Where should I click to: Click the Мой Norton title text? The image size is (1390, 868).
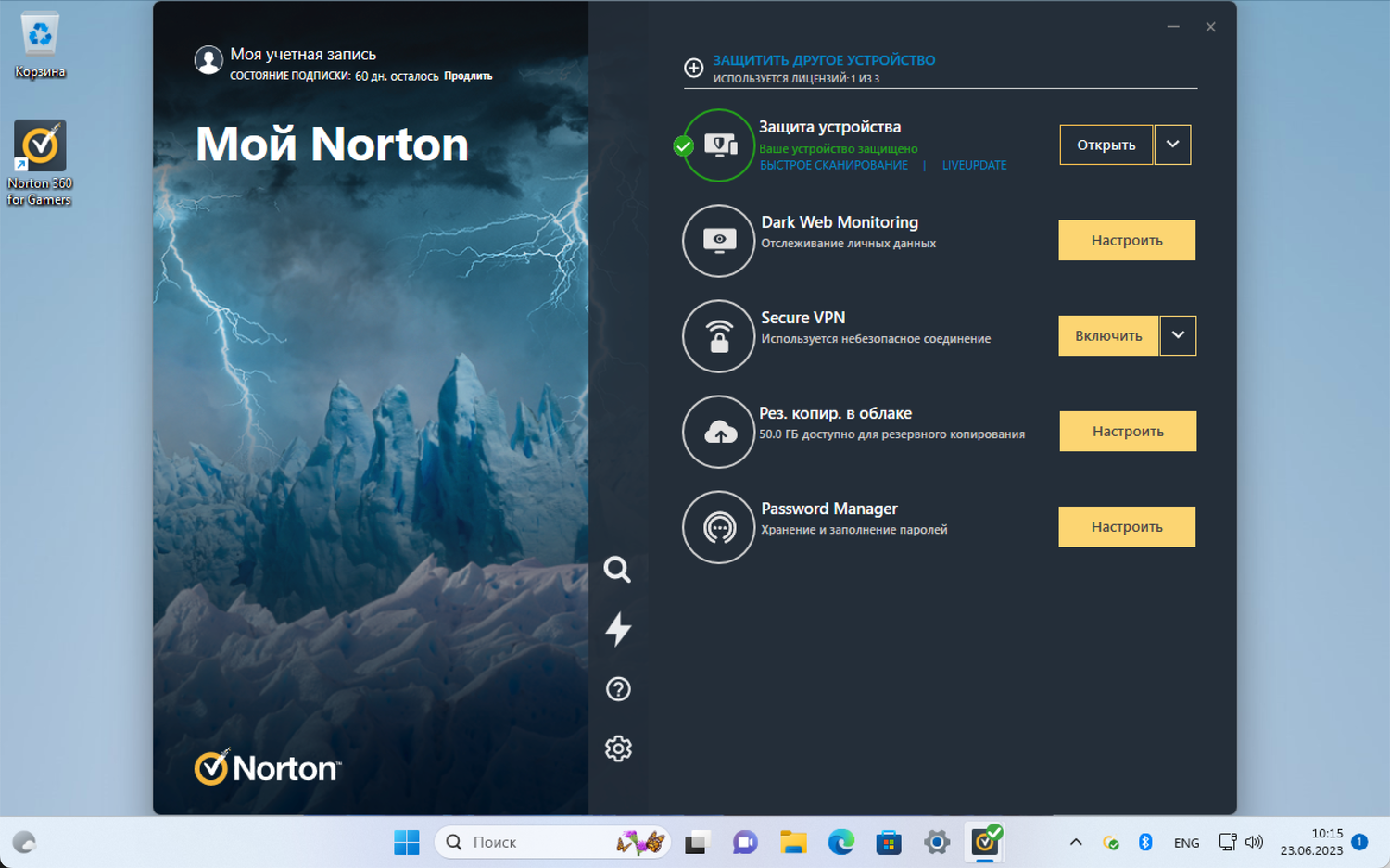point(332,144)
